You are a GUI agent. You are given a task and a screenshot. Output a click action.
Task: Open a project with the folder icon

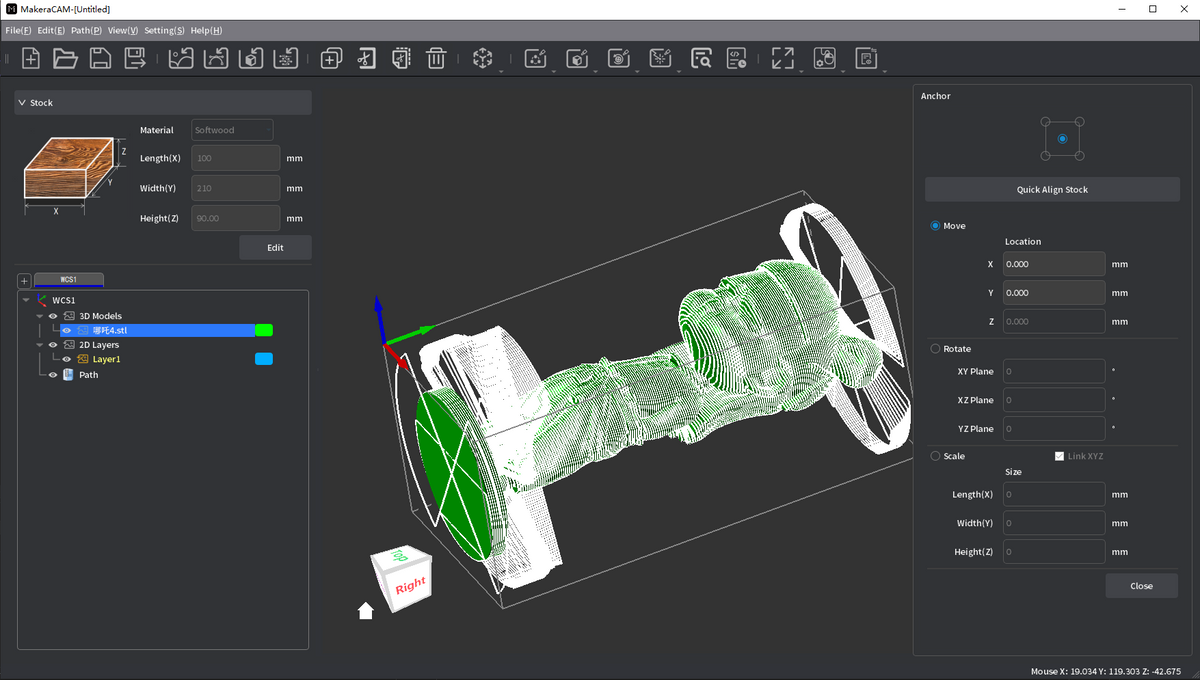(x=65, y=58)
